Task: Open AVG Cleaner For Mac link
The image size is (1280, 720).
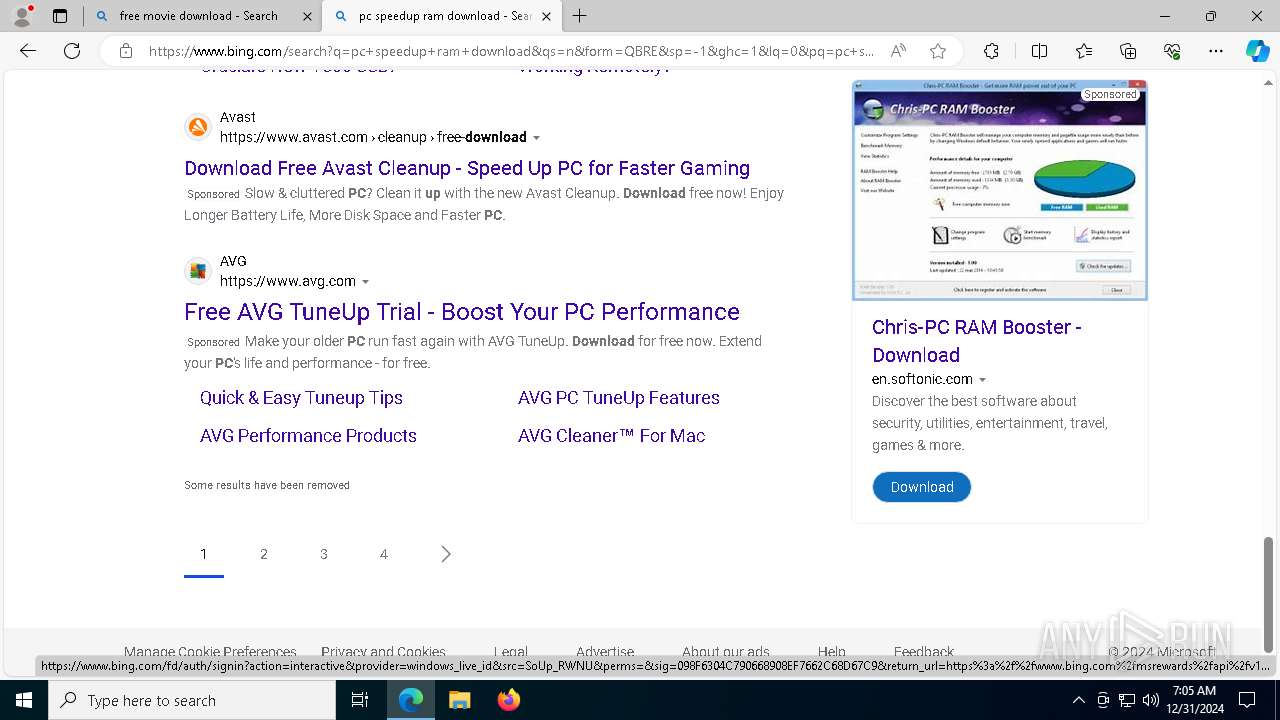Action: click(x=611, y=436)
